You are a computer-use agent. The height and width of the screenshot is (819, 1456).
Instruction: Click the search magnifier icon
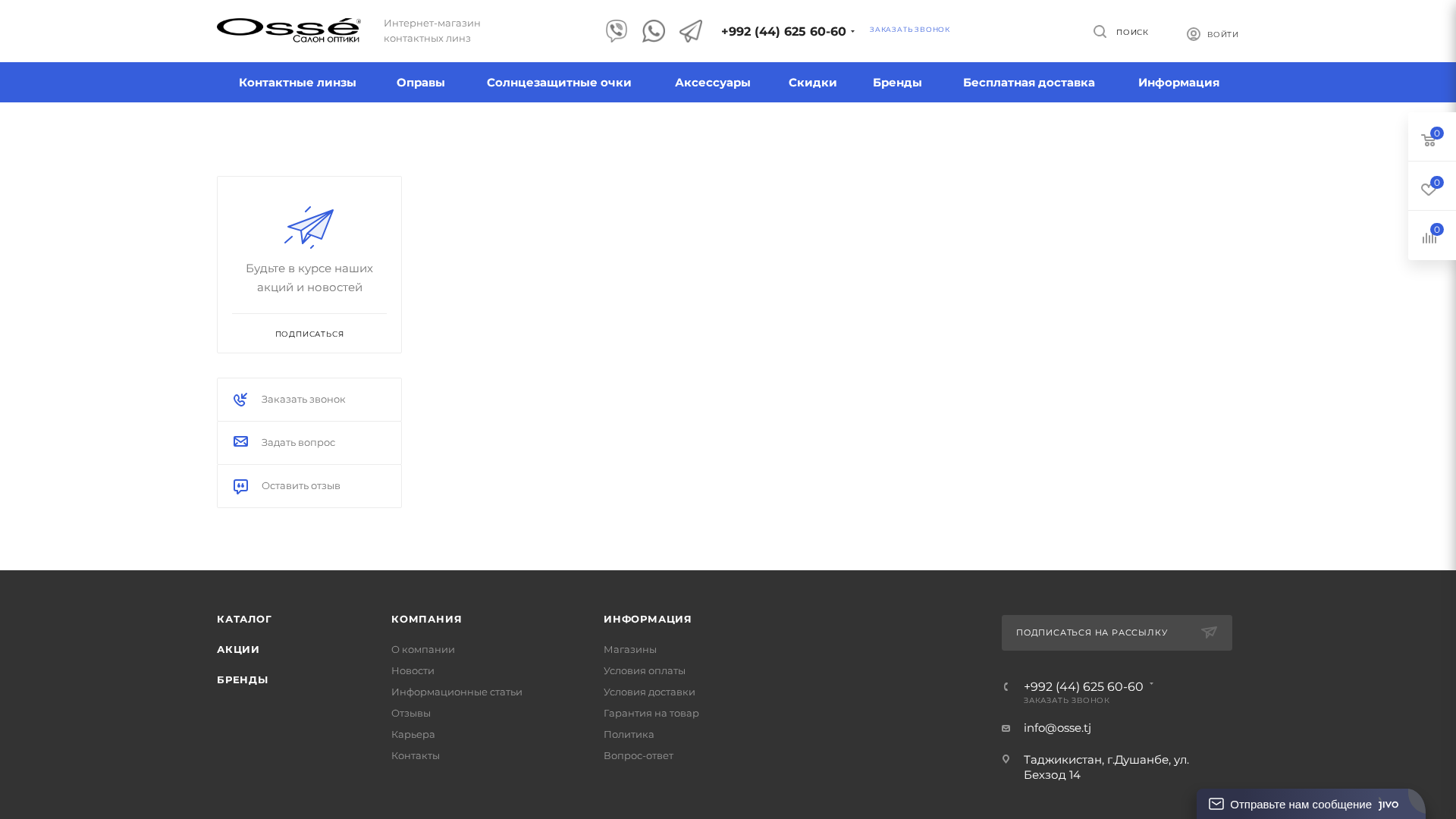[1100, 32]
